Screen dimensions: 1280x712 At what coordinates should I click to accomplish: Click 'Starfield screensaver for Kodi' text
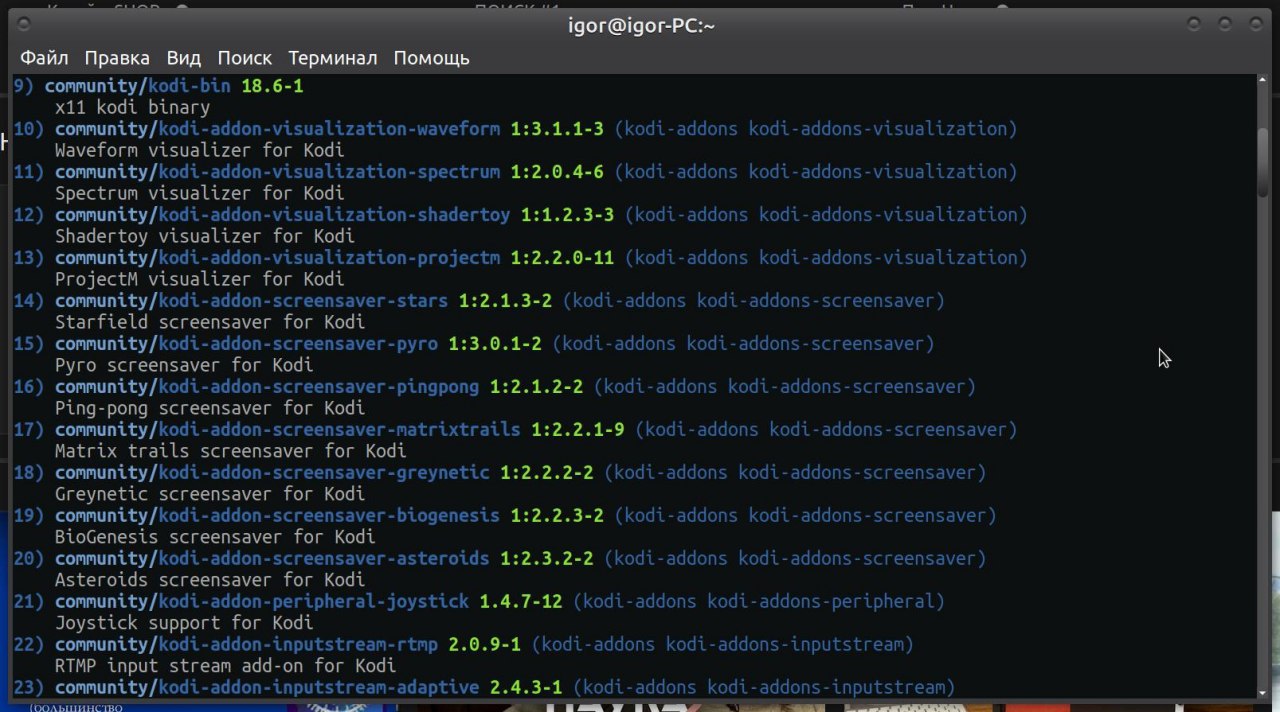tap(210, 322)
